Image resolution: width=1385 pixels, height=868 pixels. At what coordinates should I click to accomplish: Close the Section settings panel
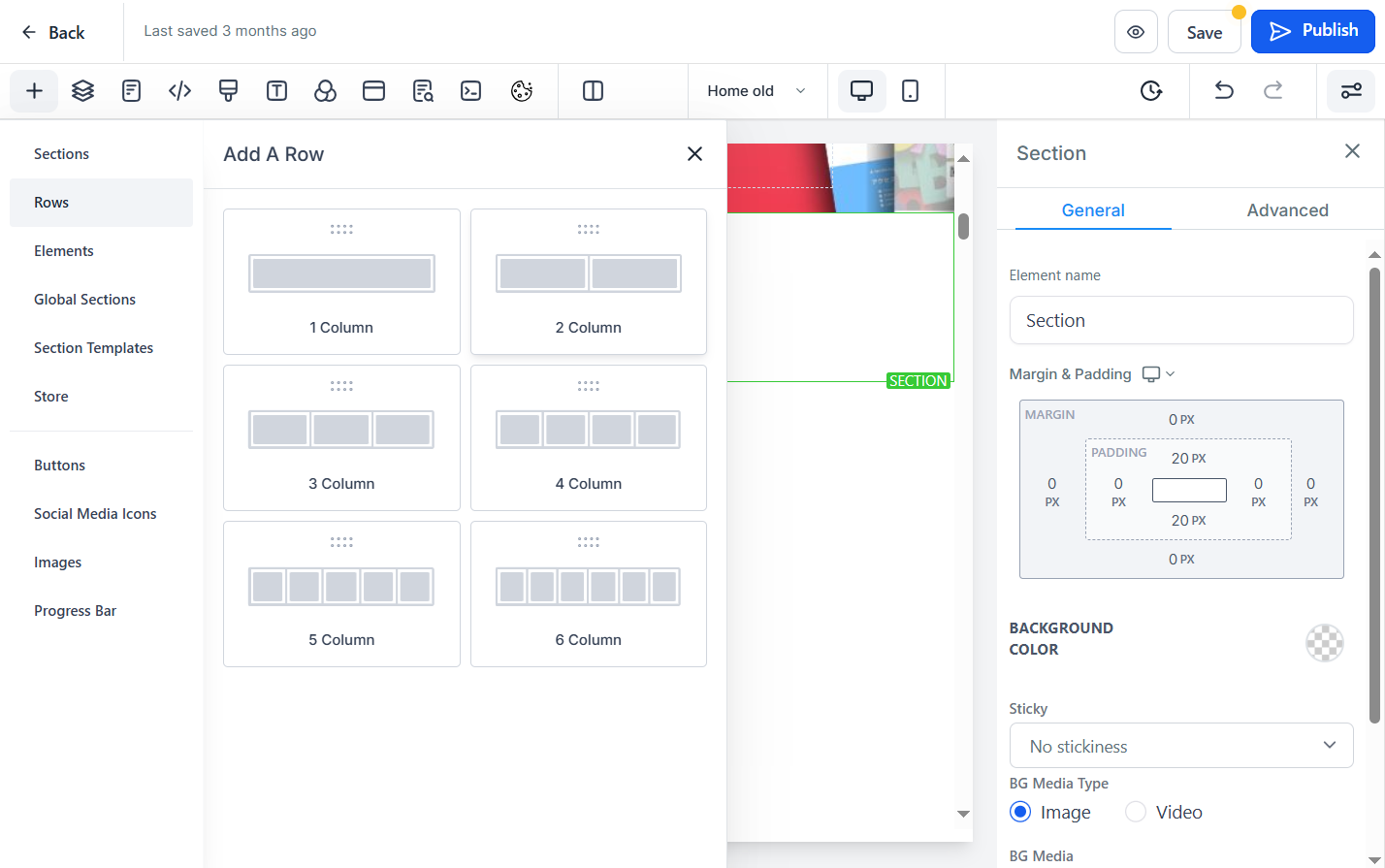(x=1352, y=151)
